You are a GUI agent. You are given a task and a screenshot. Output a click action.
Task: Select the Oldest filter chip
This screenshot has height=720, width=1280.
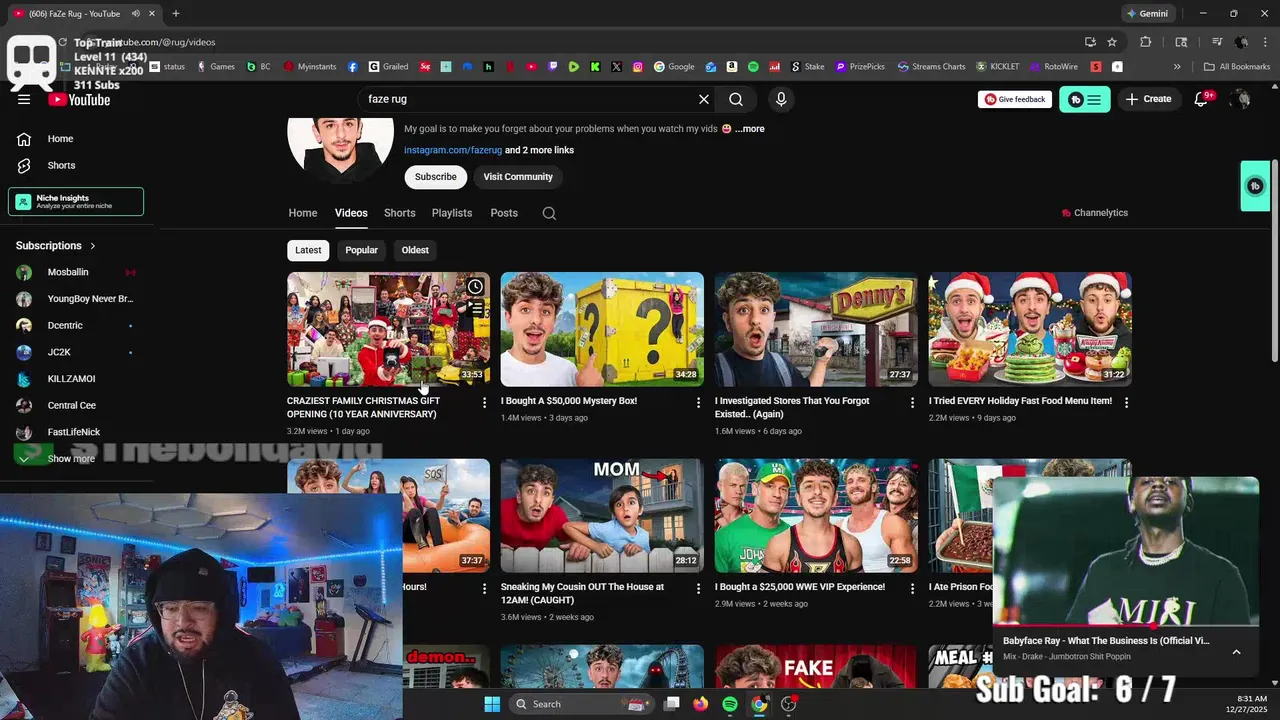tap(415, 250)
